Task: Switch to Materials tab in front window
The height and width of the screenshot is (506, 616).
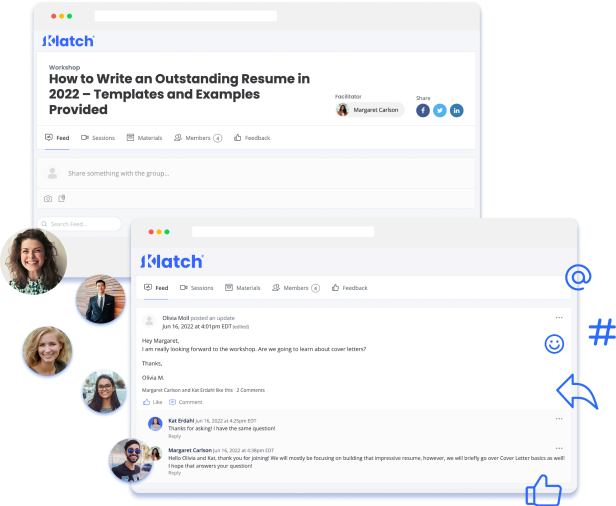Action: [x=242, y=287]
